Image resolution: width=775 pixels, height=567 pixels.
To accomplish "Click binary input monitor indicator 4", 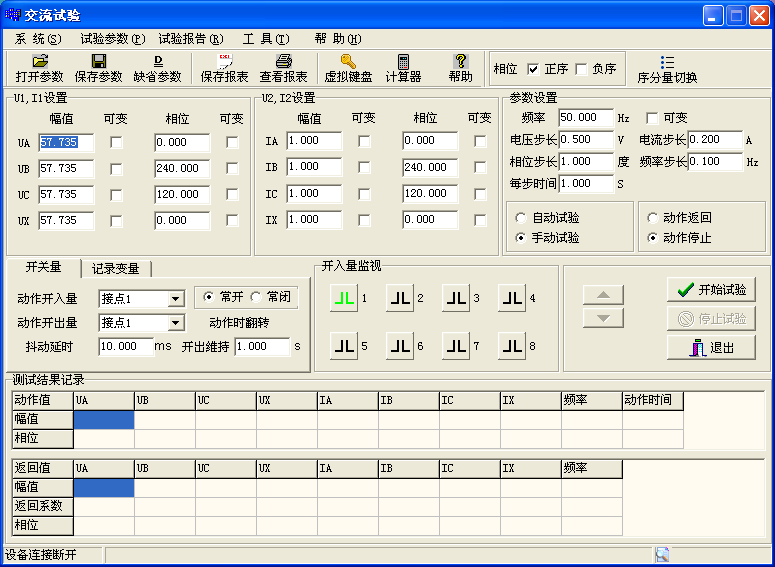I will 512,298.
